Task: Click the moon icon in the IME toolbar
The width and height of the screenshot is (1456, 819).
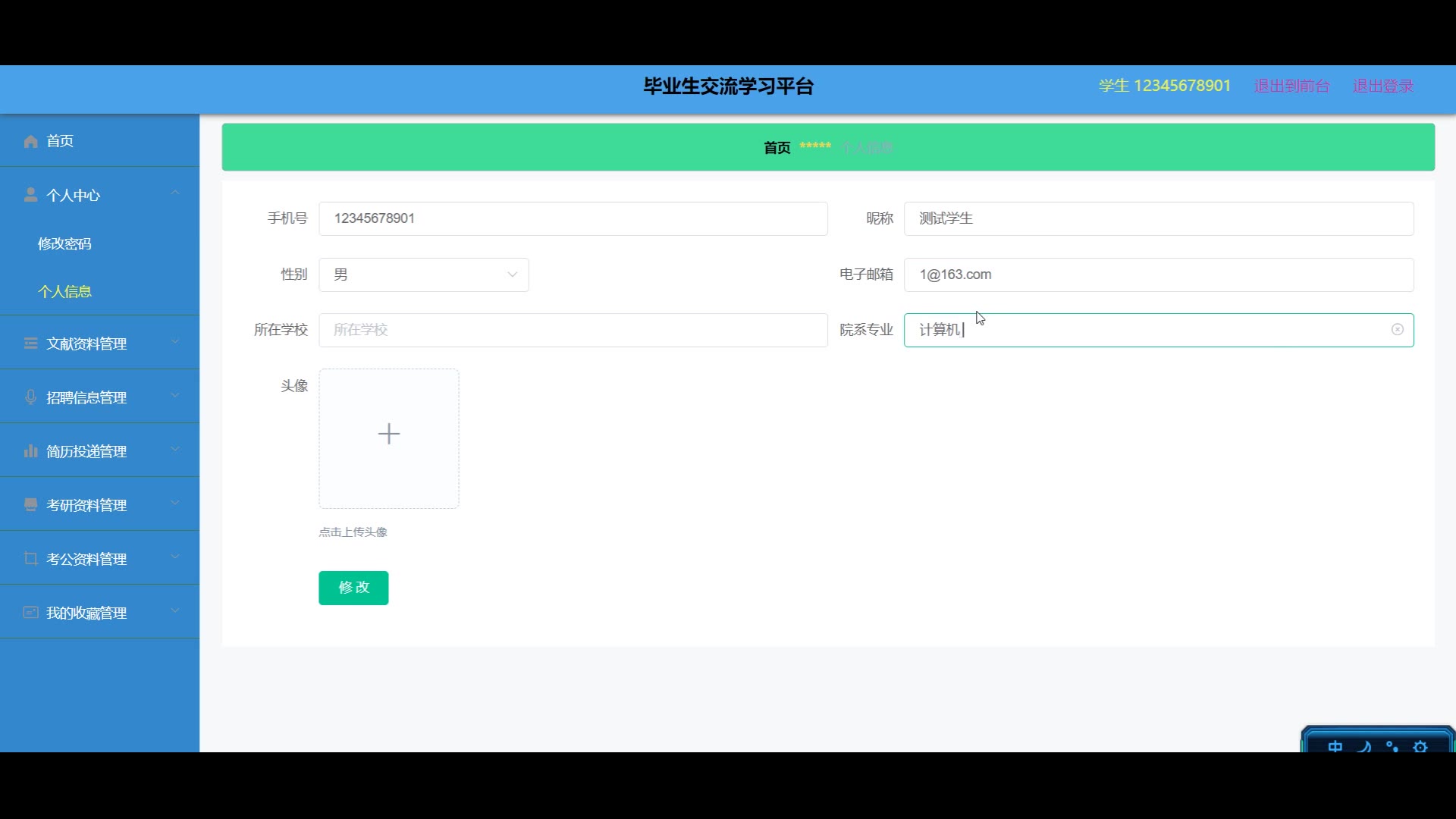Action: pyautogui.click(x=1364, y=746)
